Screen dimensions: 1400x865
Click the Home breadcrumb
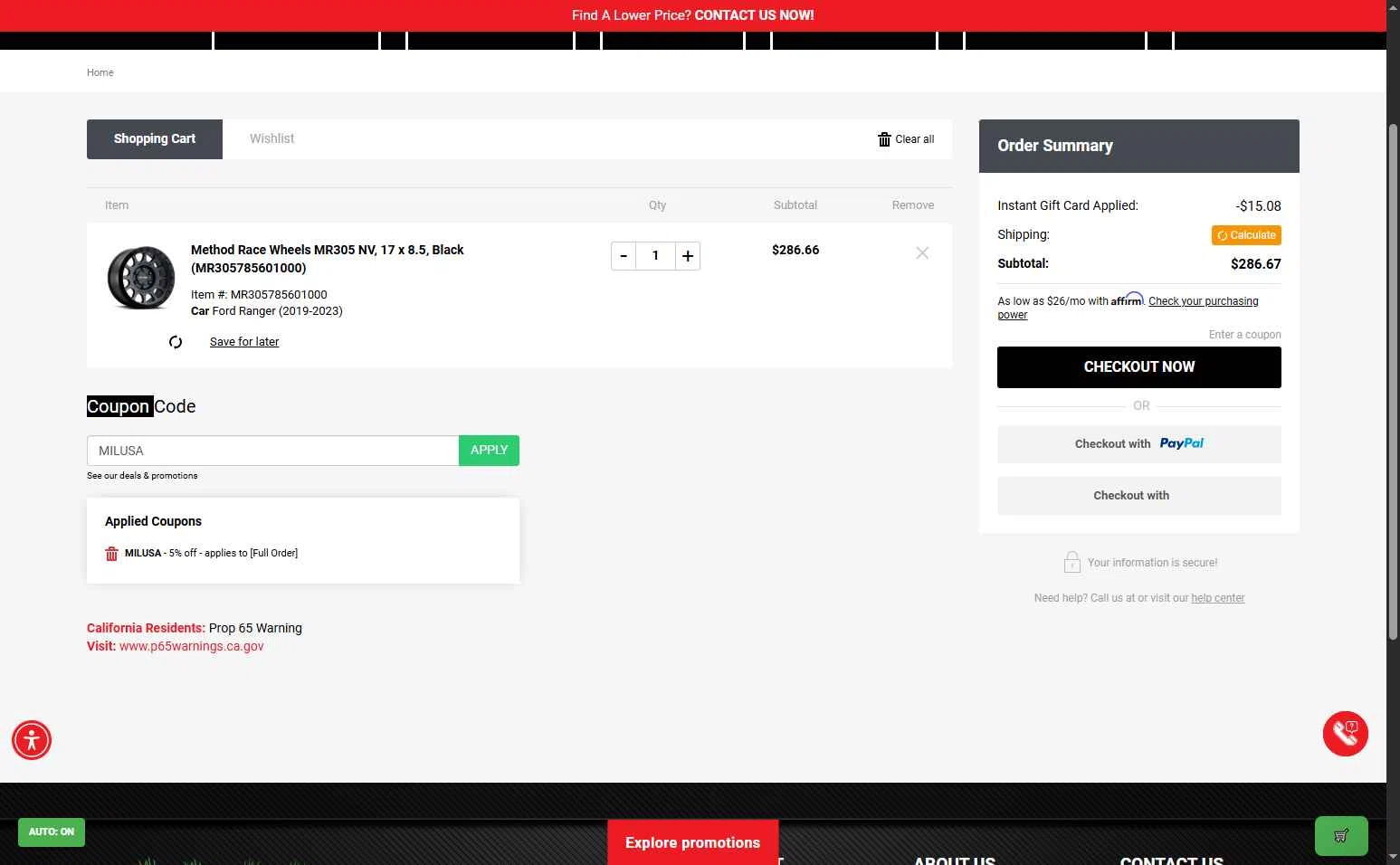100,72
